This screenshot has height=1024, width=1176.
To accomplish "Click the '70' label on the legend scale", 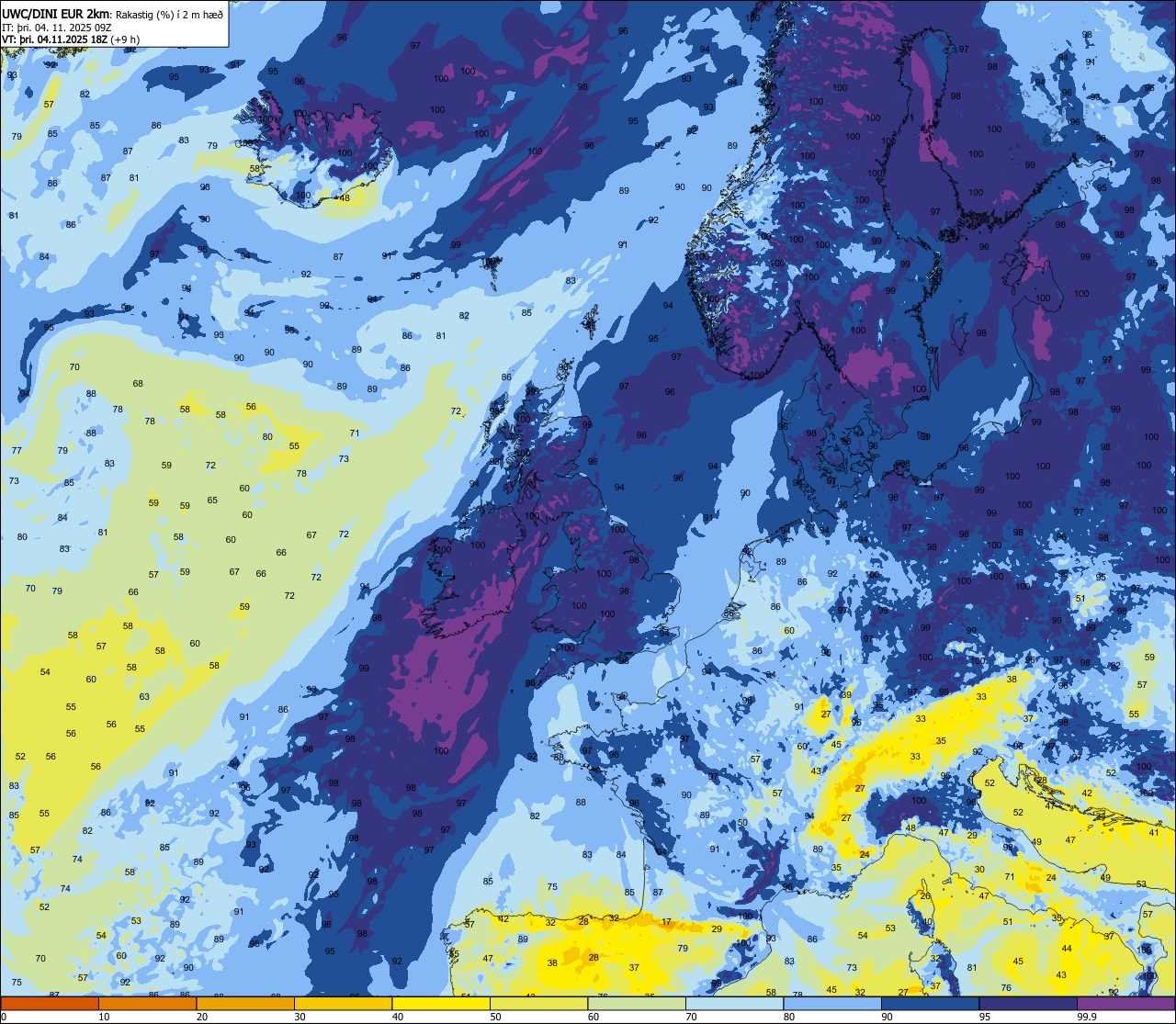I will 691,1017.
